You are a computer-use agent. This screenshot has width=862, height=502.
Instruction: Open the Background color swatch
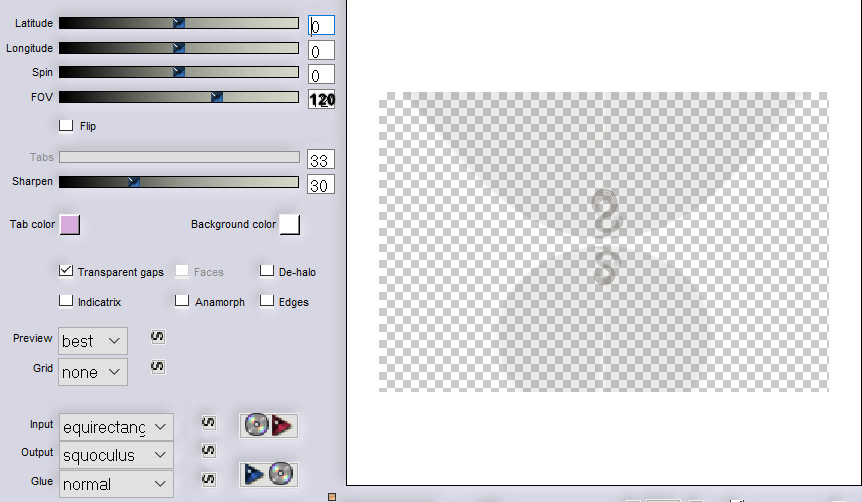tap(290, 224)
